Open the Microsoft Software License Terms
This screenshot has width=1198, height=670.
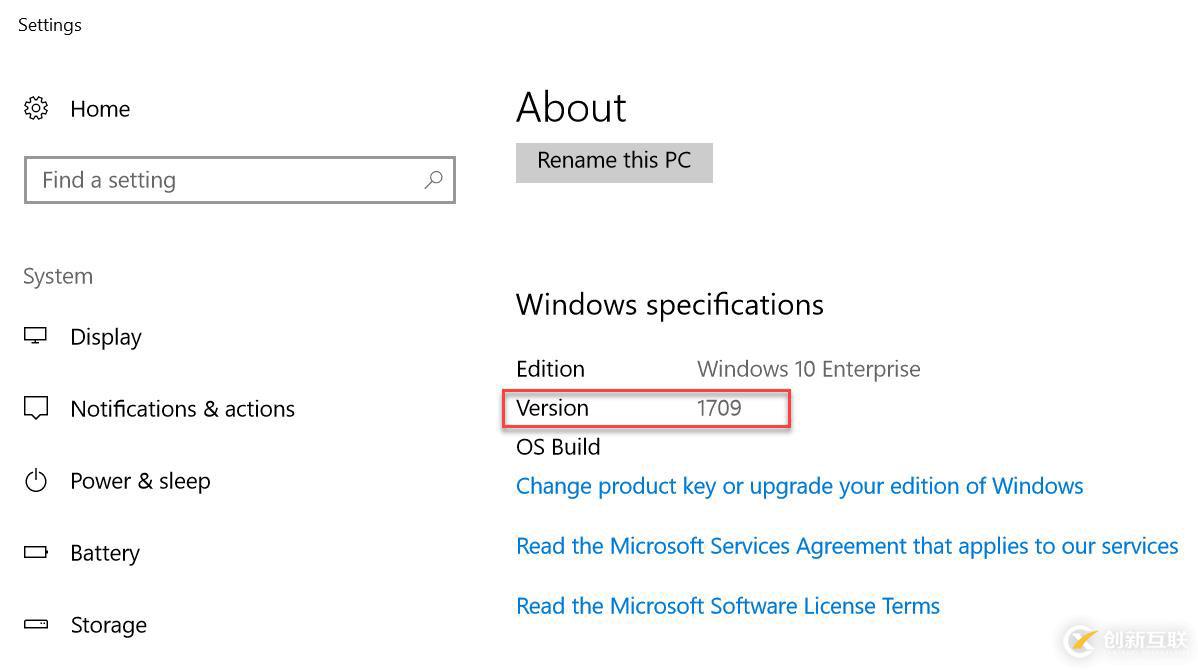(x=727, y=606)
